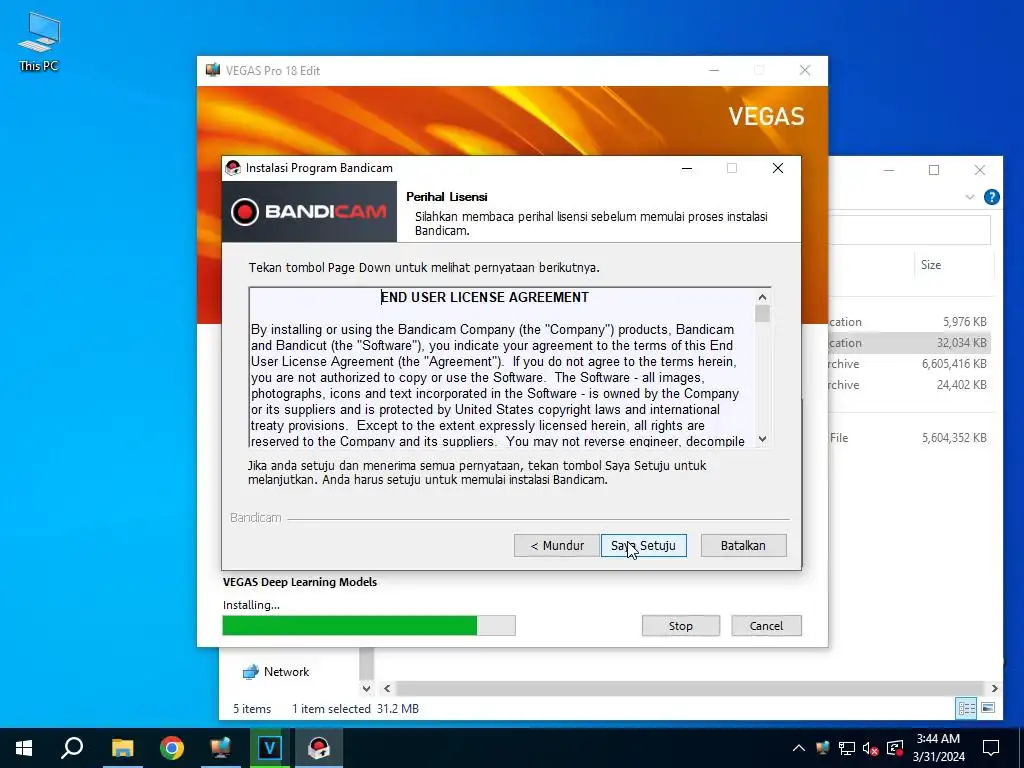Switch to the VEGAS installer taskbar icon

[x=270, y=748]
